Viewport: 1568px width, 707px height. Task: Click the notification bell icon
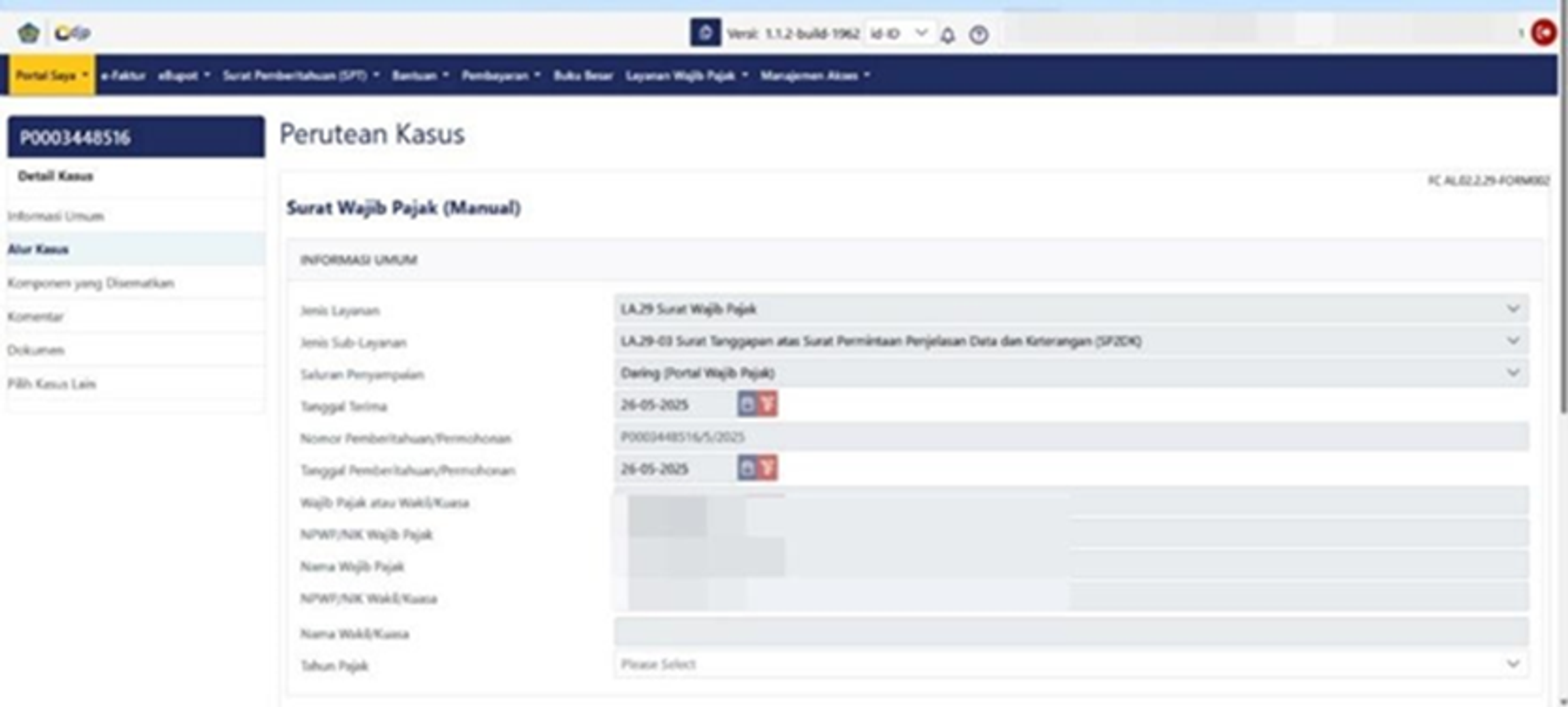click(947, 35)
